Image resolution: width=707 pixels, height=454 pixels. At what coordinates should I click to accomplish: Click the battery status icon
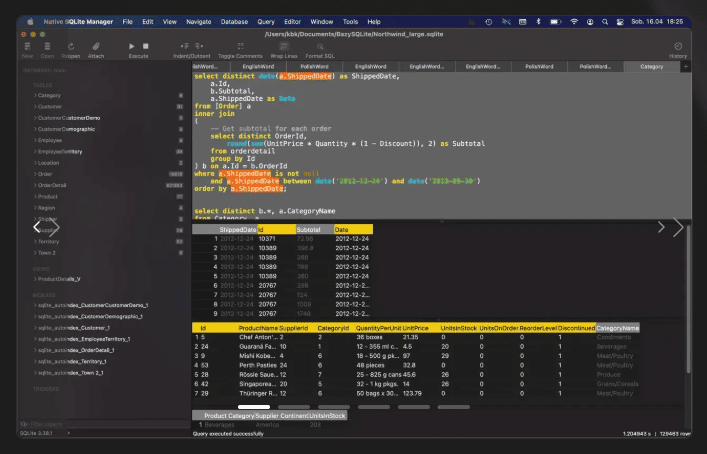coord(556,22)
